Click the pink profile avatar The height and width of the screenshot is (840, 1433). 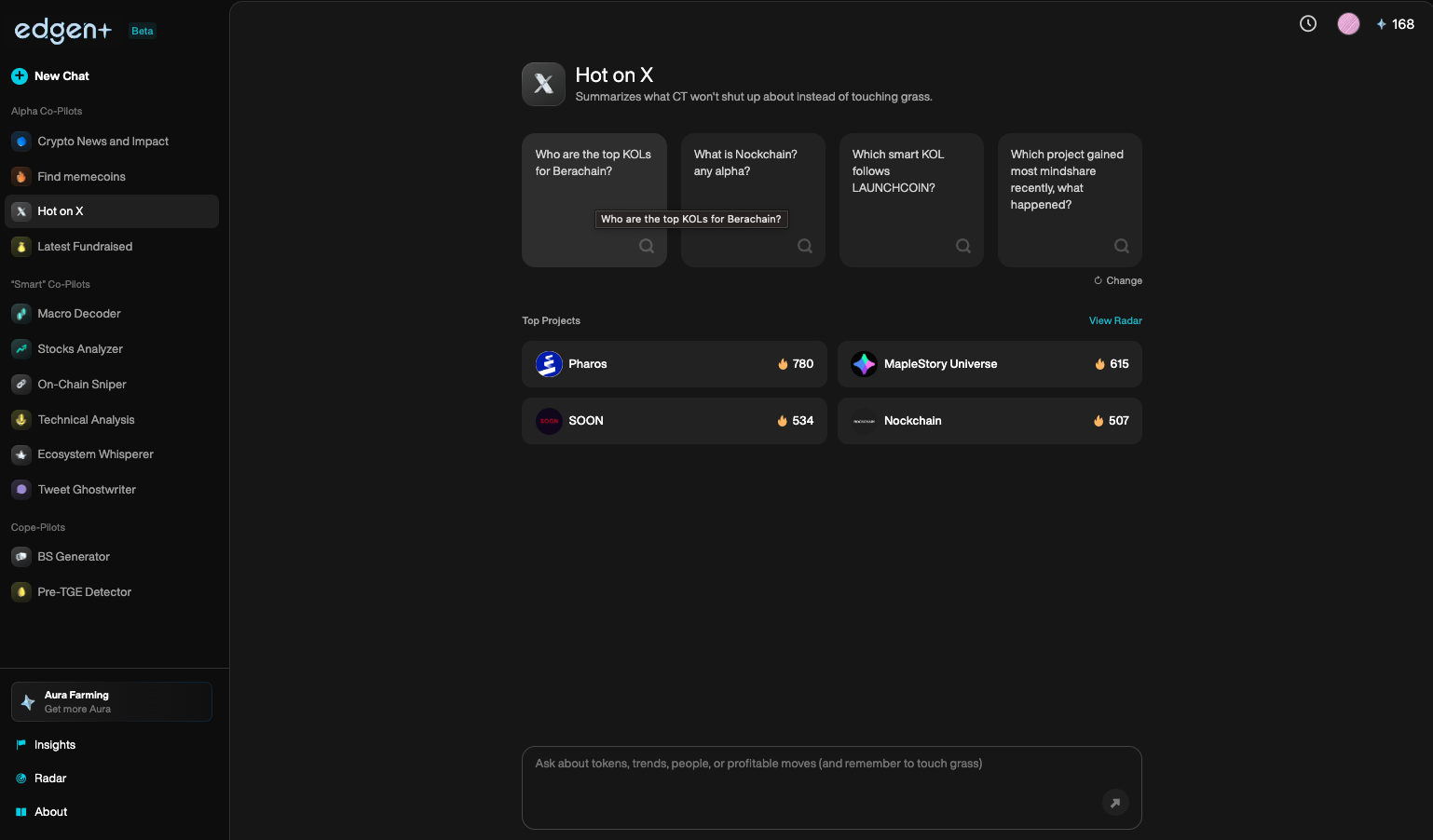tap(1348, 24)
